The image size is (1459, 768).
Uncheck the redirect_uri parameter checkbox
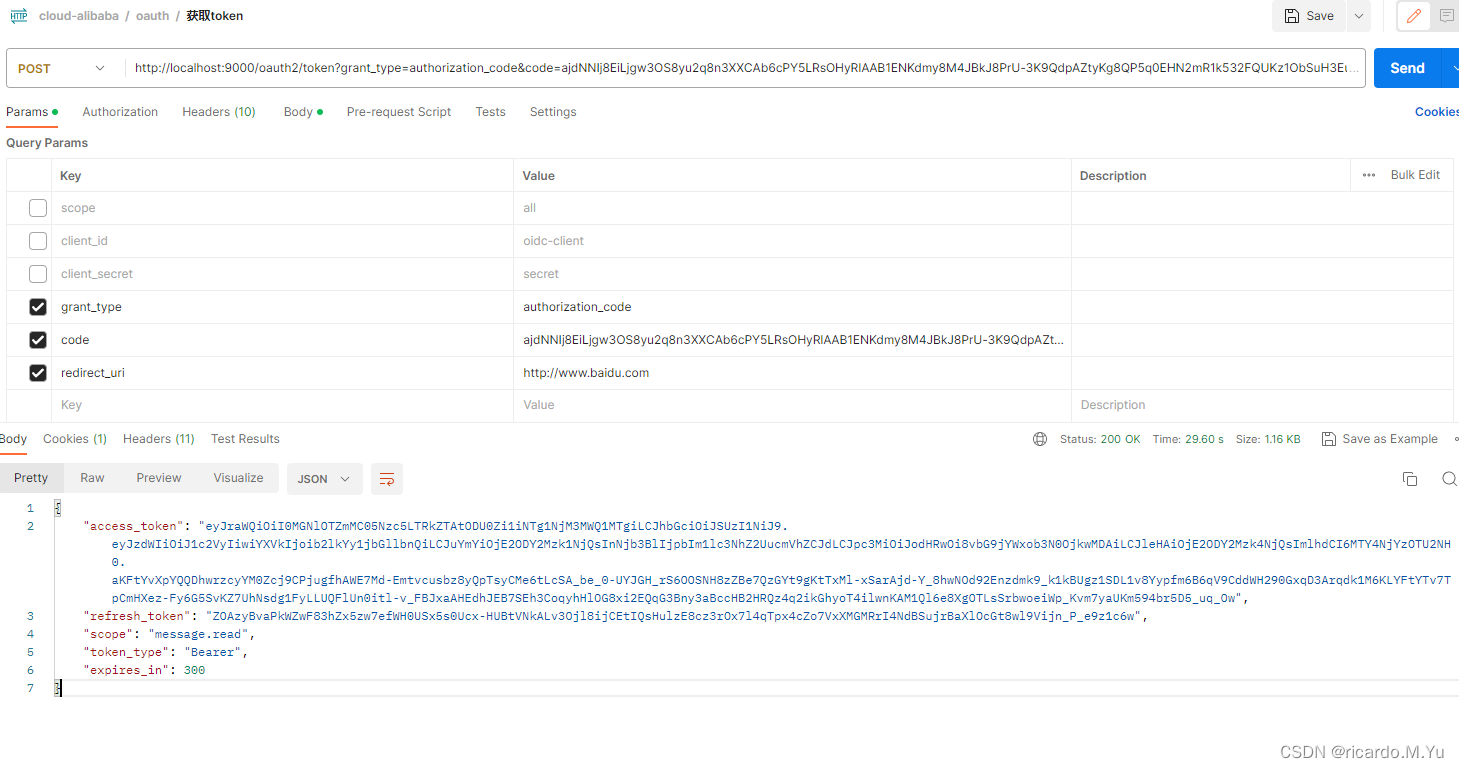coord(38,373)
